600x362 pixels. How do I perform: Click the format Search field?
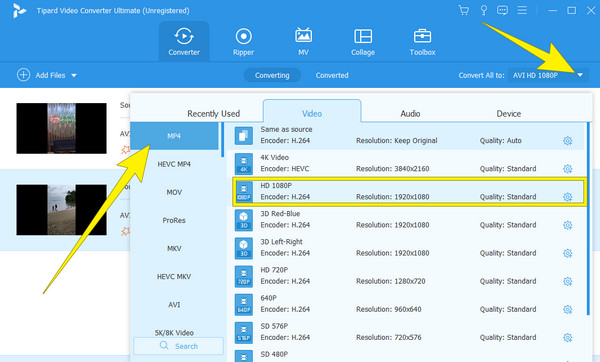(178, 346)
